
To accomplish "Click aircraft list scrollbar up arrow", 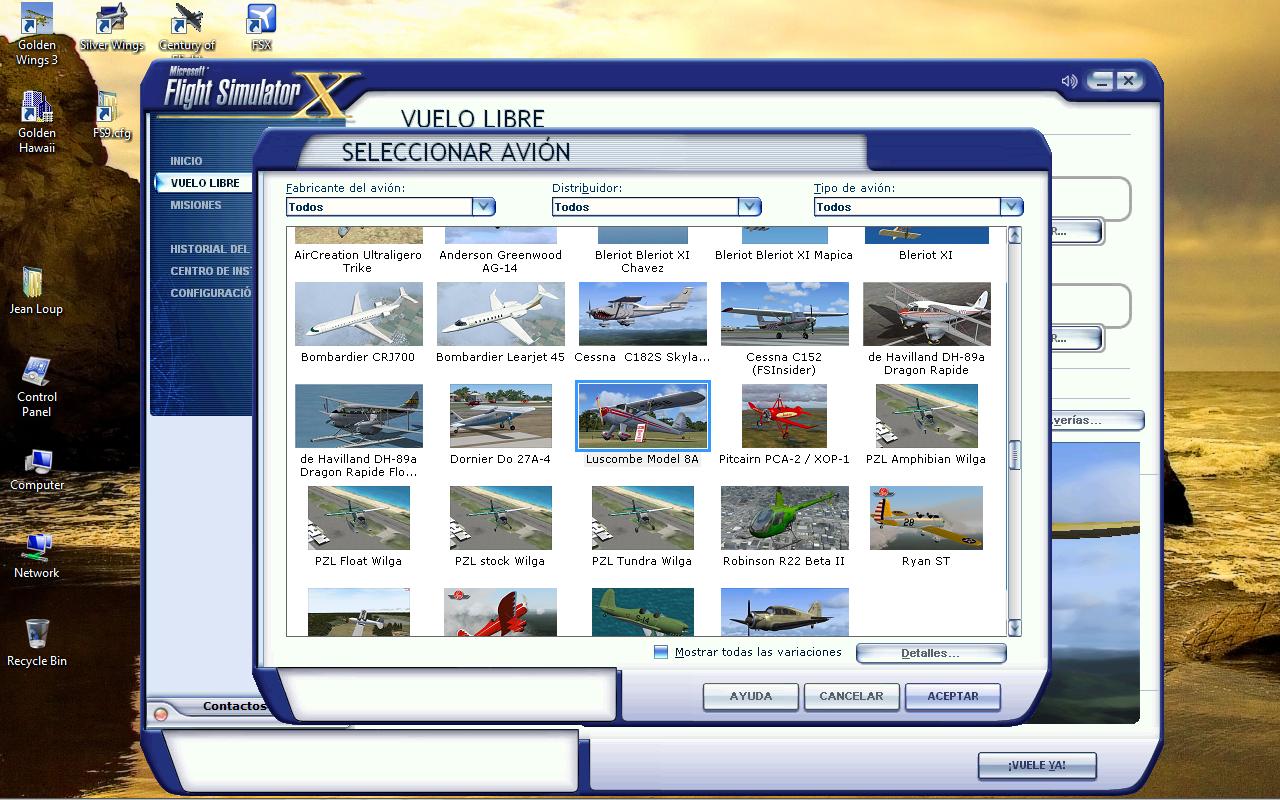I will point(1014,235).
